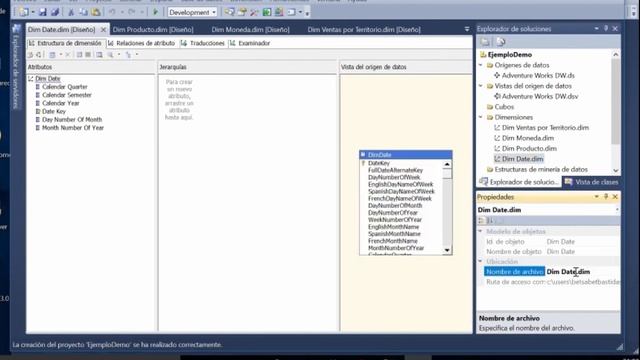640x360 pixels.
Task: Open the Traducciones tab
Action: 203,43
